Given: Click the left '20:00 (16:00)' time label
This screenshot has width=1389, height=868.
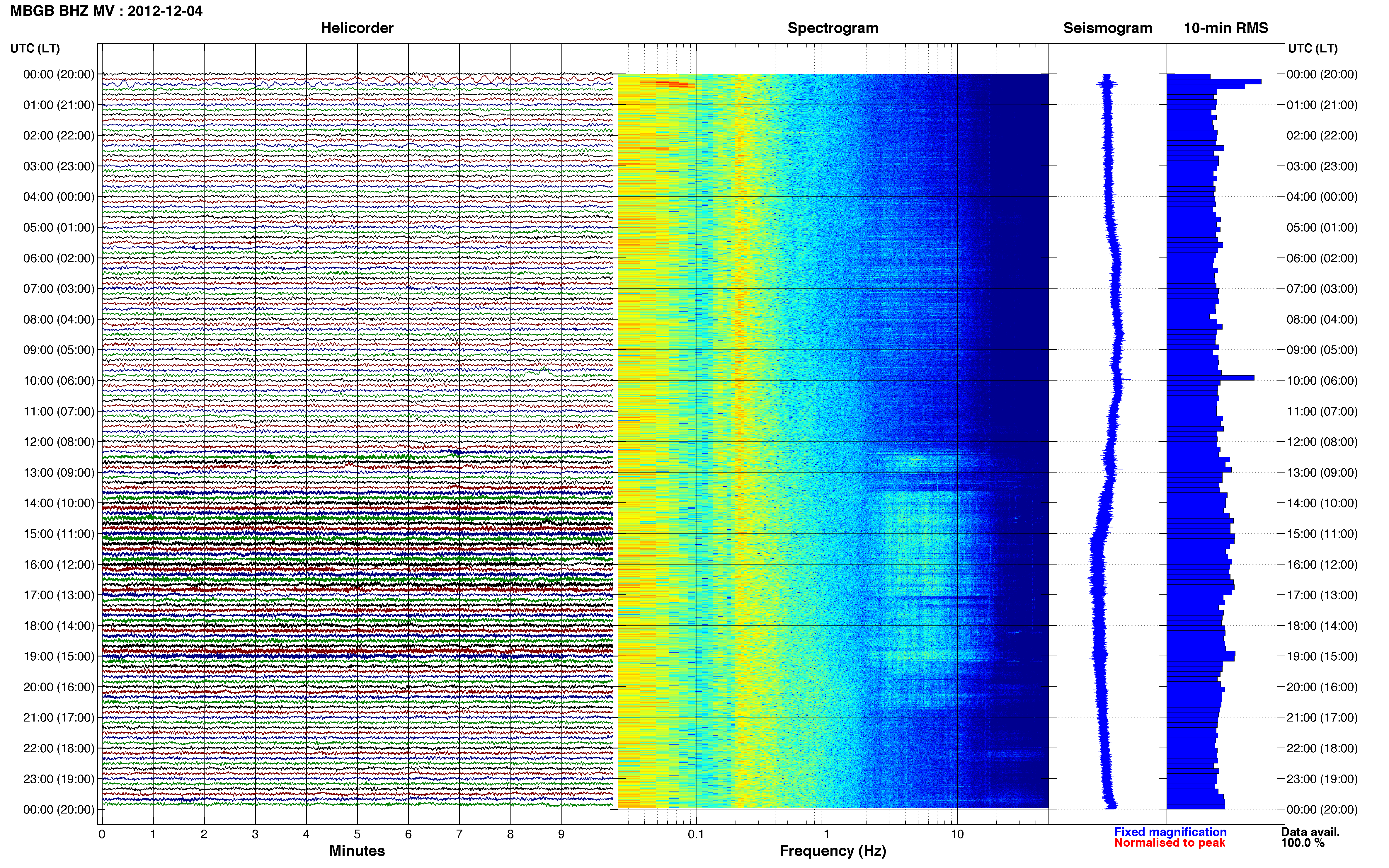Looking at the screenshot, I should (59, 687).
